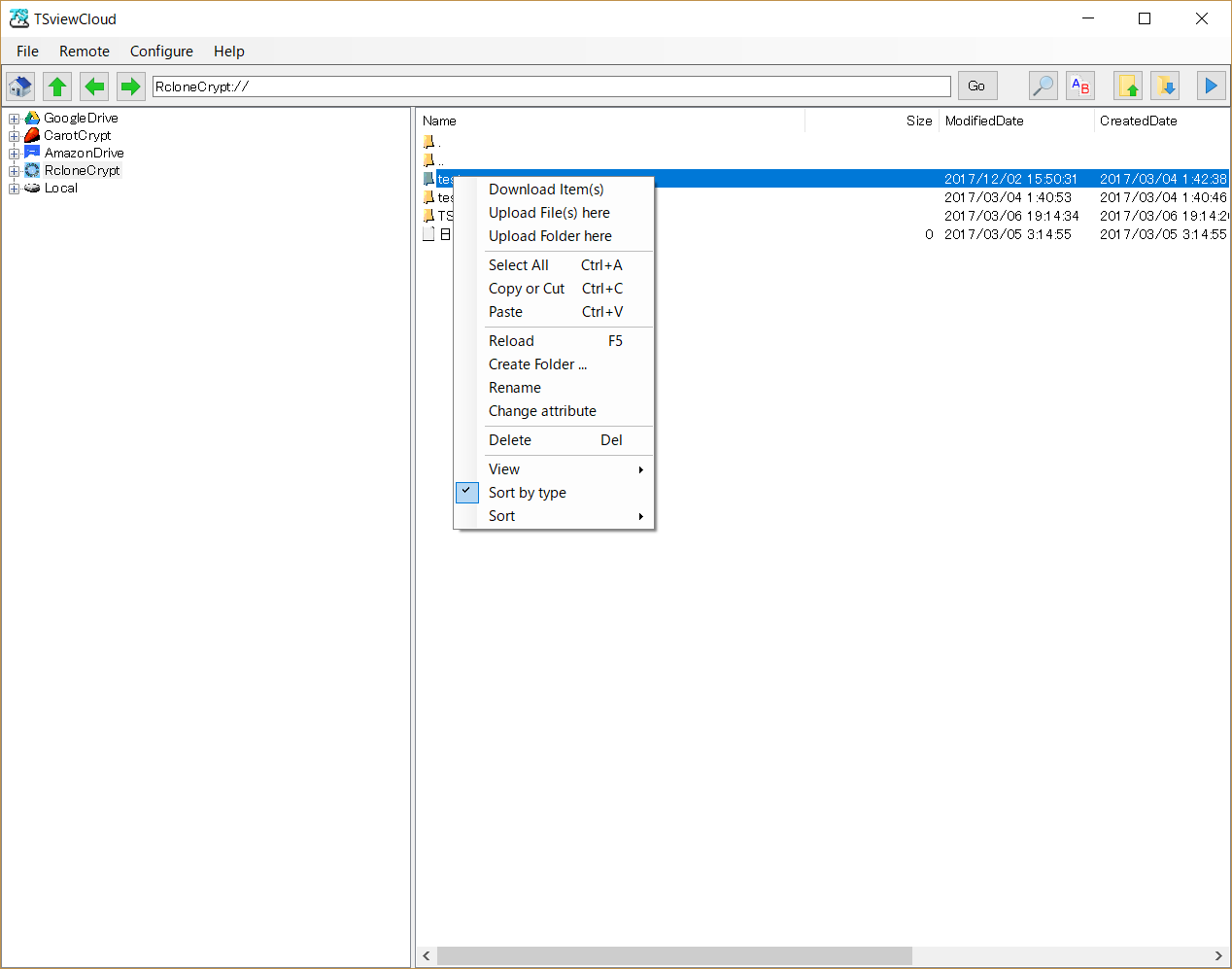
Task: Click the download folder toolbar icon
Action: [x=1165, y=87]
